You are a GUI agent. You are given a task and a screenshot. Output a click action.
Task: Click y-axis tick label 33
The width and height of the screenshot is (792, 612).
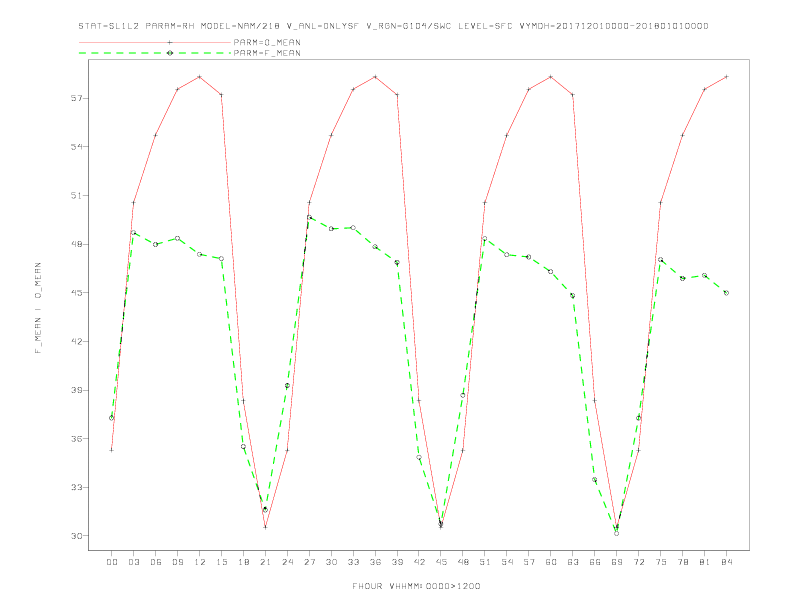coord(77,487)
